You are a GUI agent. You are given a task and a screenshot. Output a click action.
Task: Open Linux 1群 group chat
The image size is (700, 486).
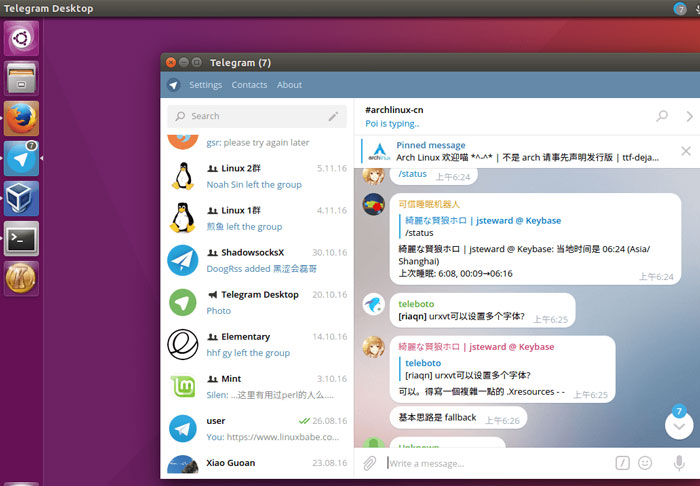[x=257, y=218]
